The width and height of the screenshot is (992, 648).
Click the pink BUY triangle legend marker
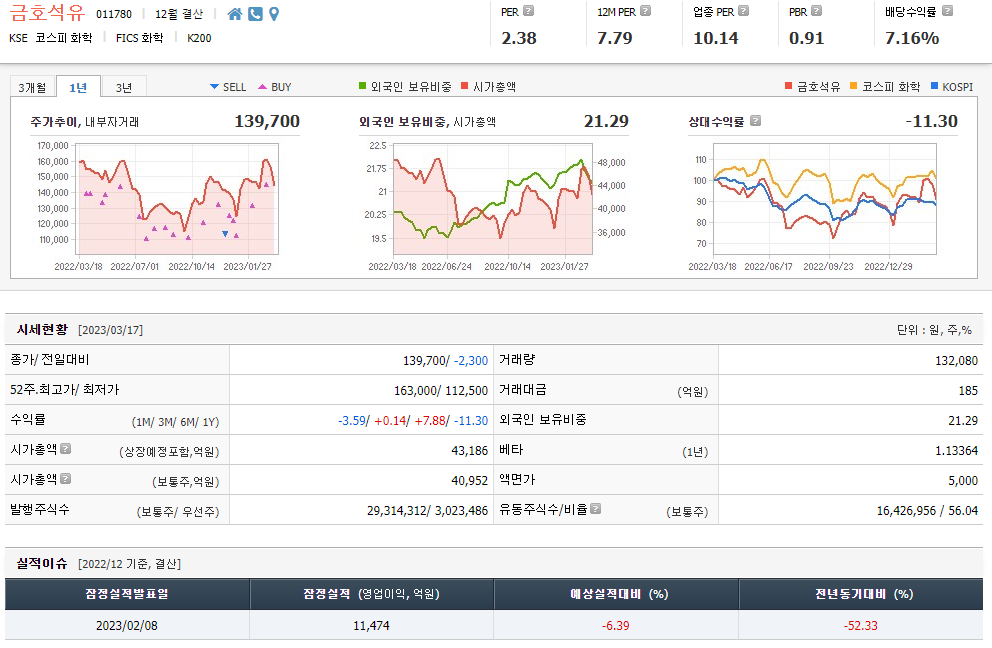point(263,87)
